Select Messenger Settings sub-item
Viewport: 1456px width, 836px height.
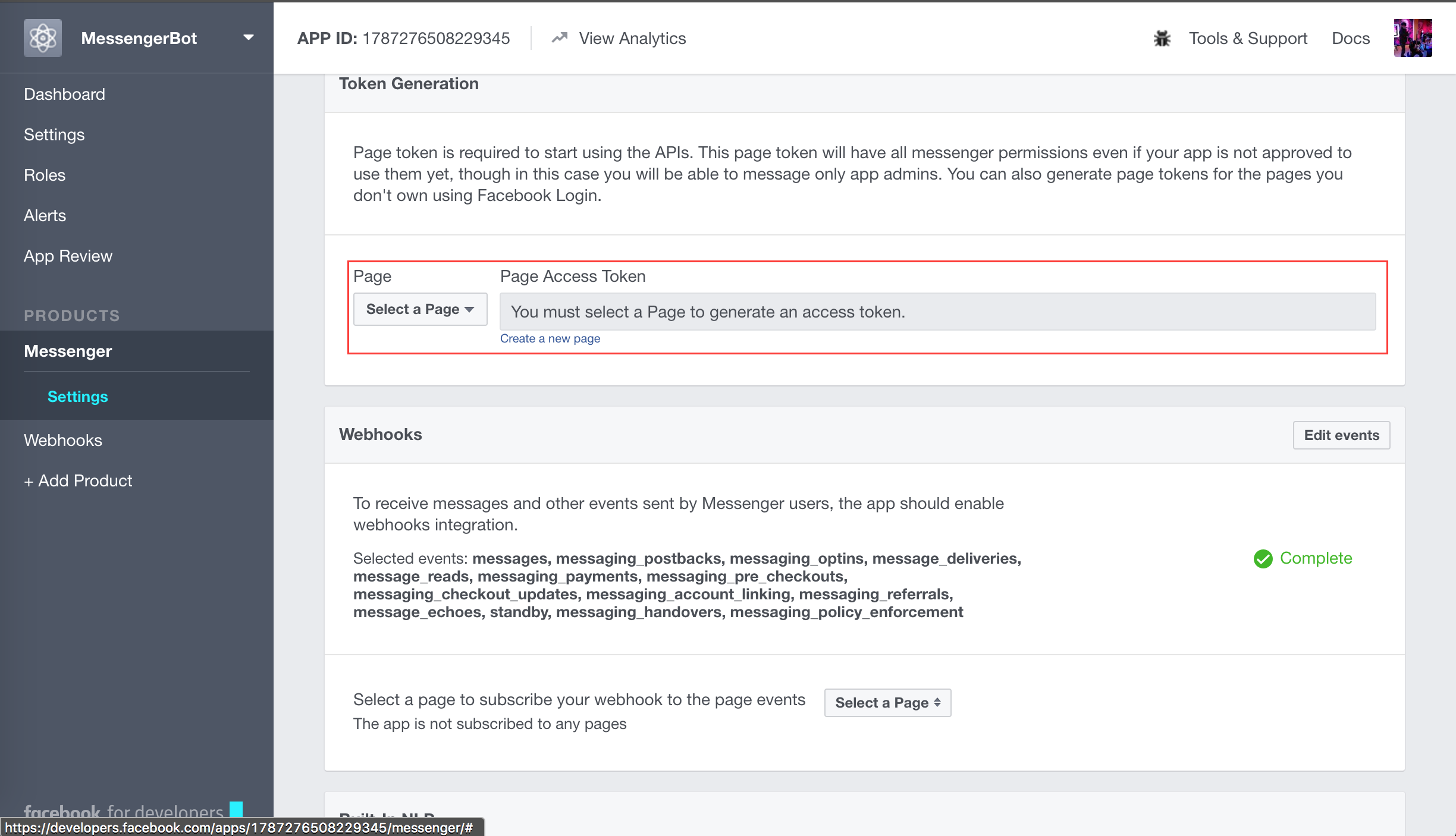pyautogui.click(x=77, y=397)
